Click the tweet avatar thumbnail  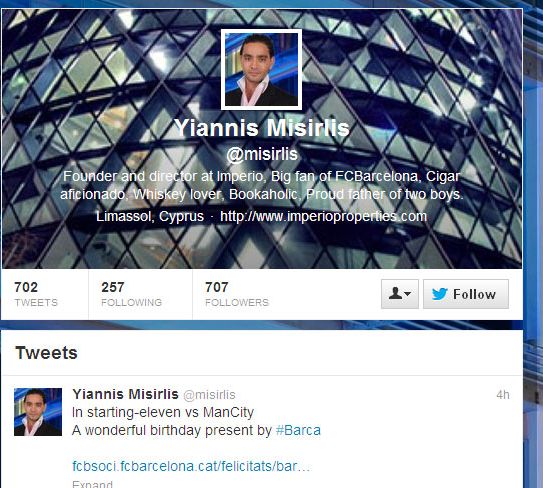click(x=38, y=412)
